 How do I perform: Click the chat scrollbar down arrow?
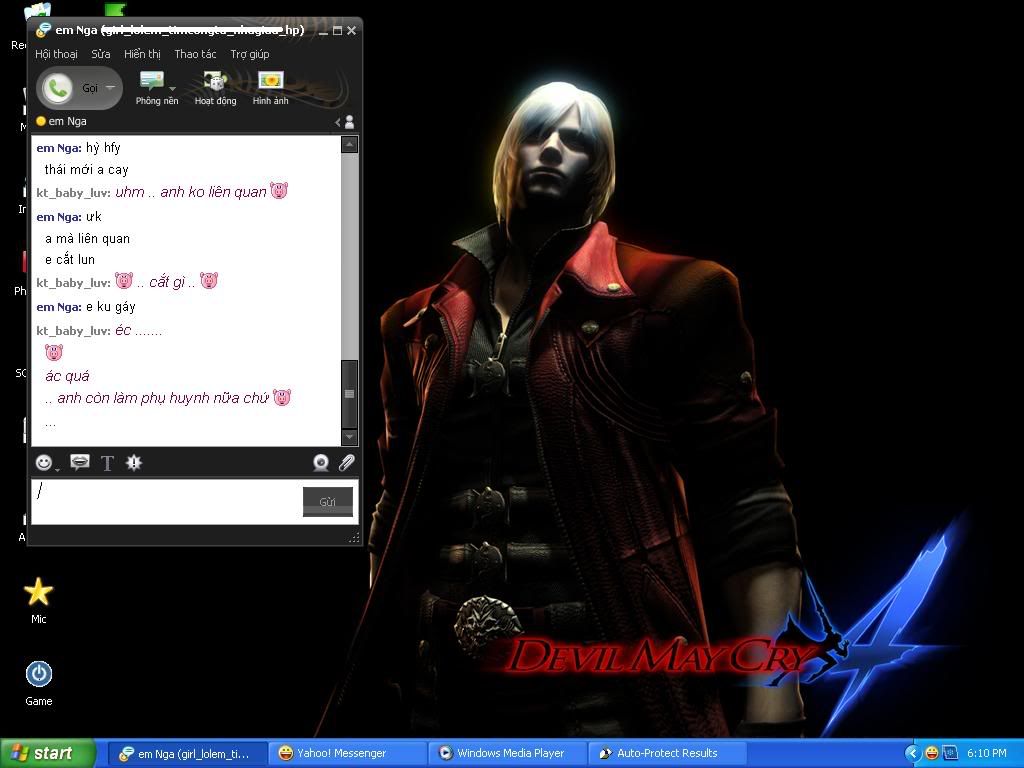pyautogui.click(x=349, y=437)
